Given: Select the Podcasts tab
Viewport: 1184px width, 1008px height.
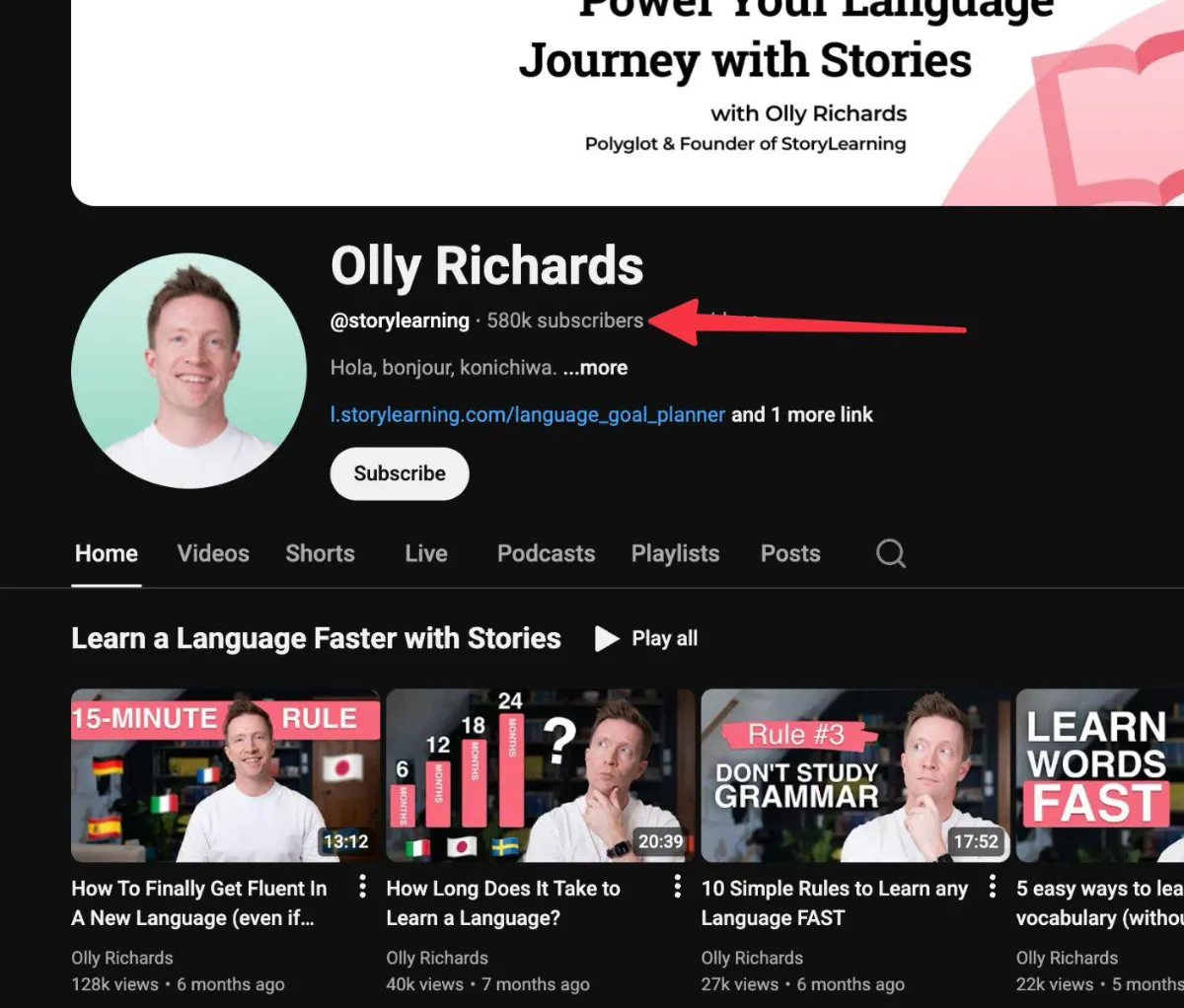Looking at the screenshot, I should coord(546,553).
